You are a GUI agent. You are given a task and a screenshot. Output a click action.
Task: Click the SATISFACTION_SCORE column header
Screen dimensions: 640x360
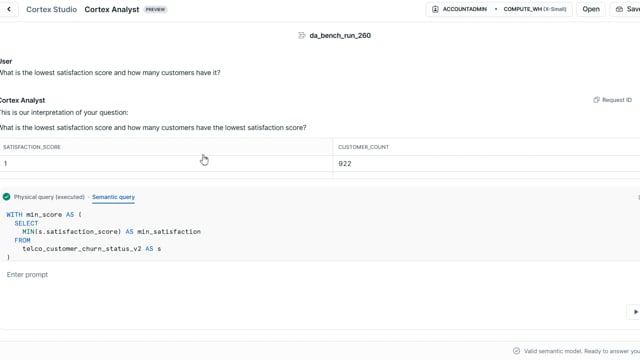click(x=32, y=147)
